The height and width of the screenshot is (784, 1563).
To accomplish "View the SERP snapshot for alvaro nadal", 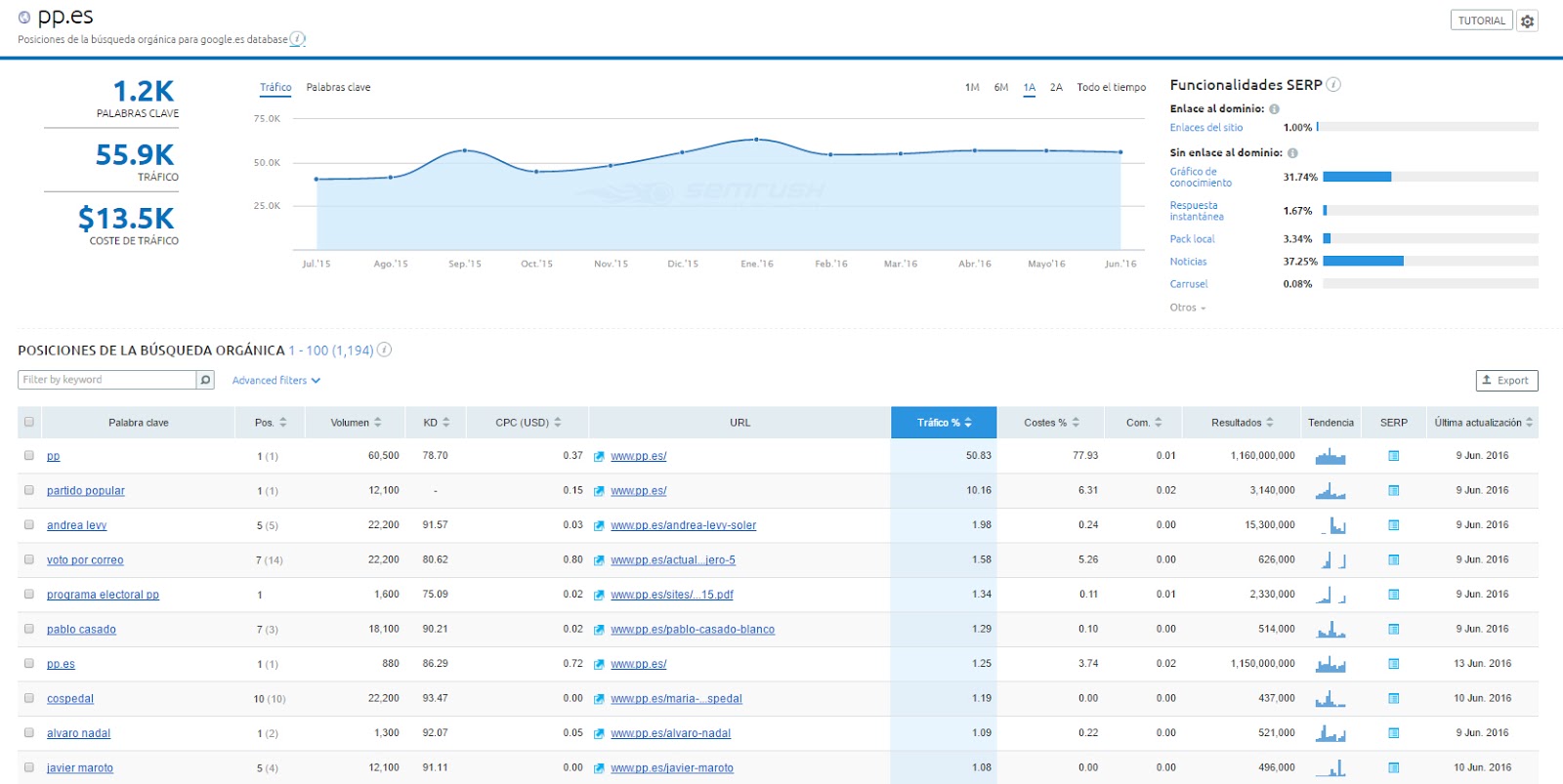I will point(1394,733).
